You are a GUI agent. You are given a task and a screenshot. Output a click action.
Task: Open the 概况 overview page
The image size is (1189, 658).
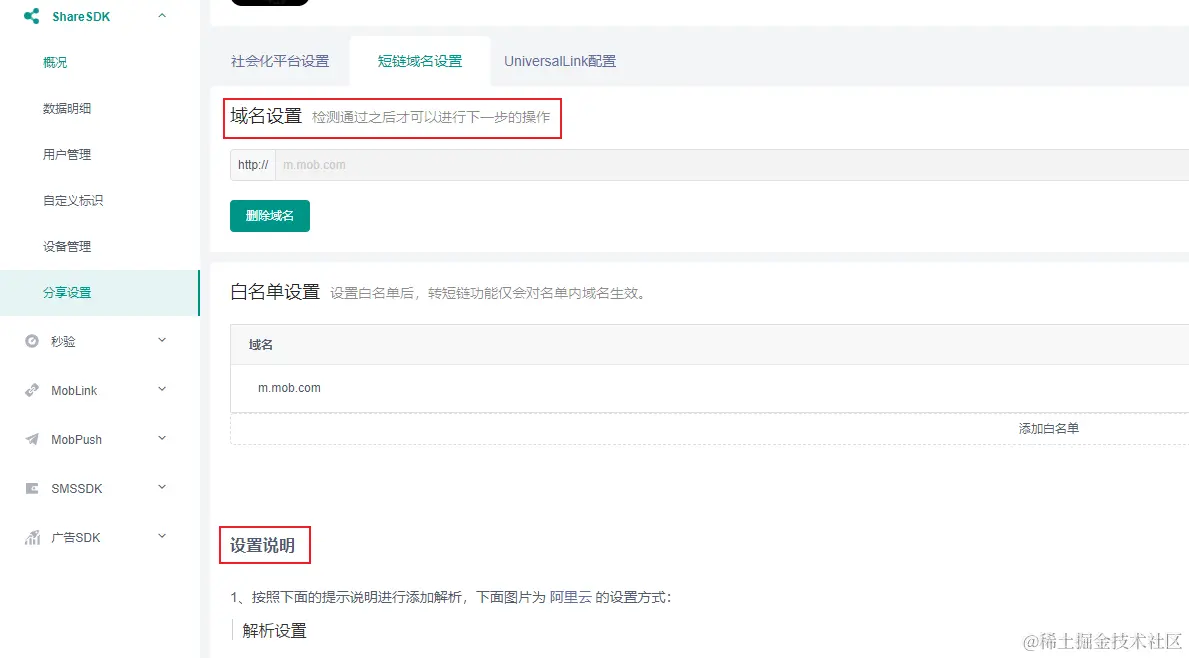point(55,62)
